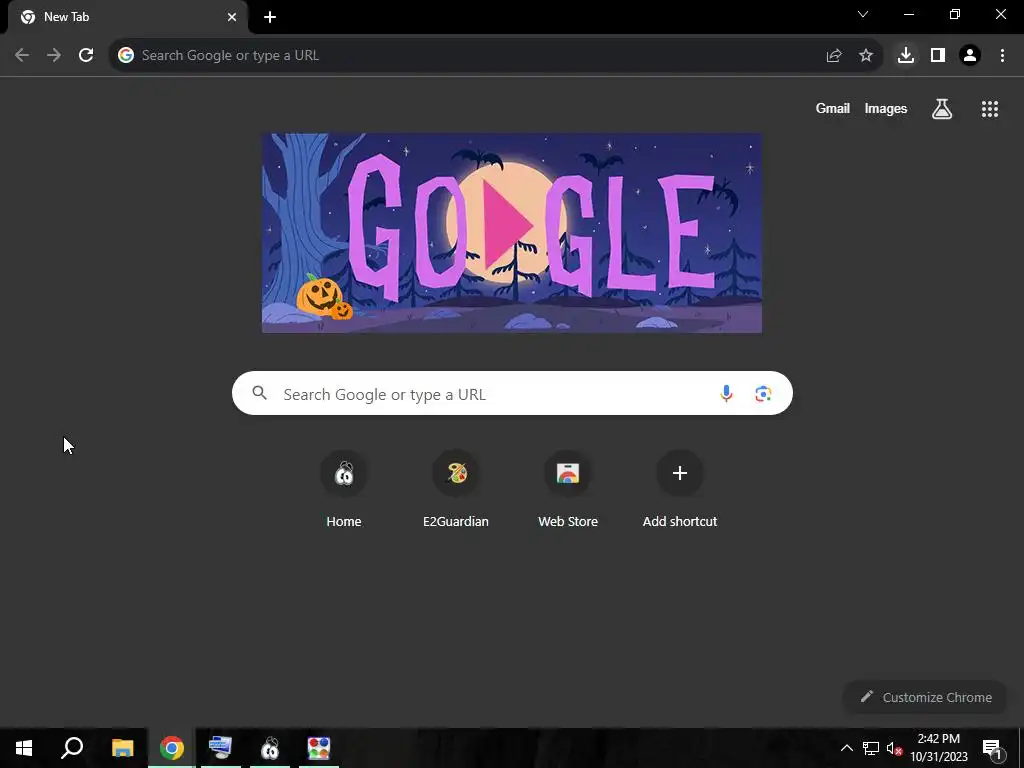Open the eyes icon app in taskbar
1024x768 pixels.
click(270, 748)
